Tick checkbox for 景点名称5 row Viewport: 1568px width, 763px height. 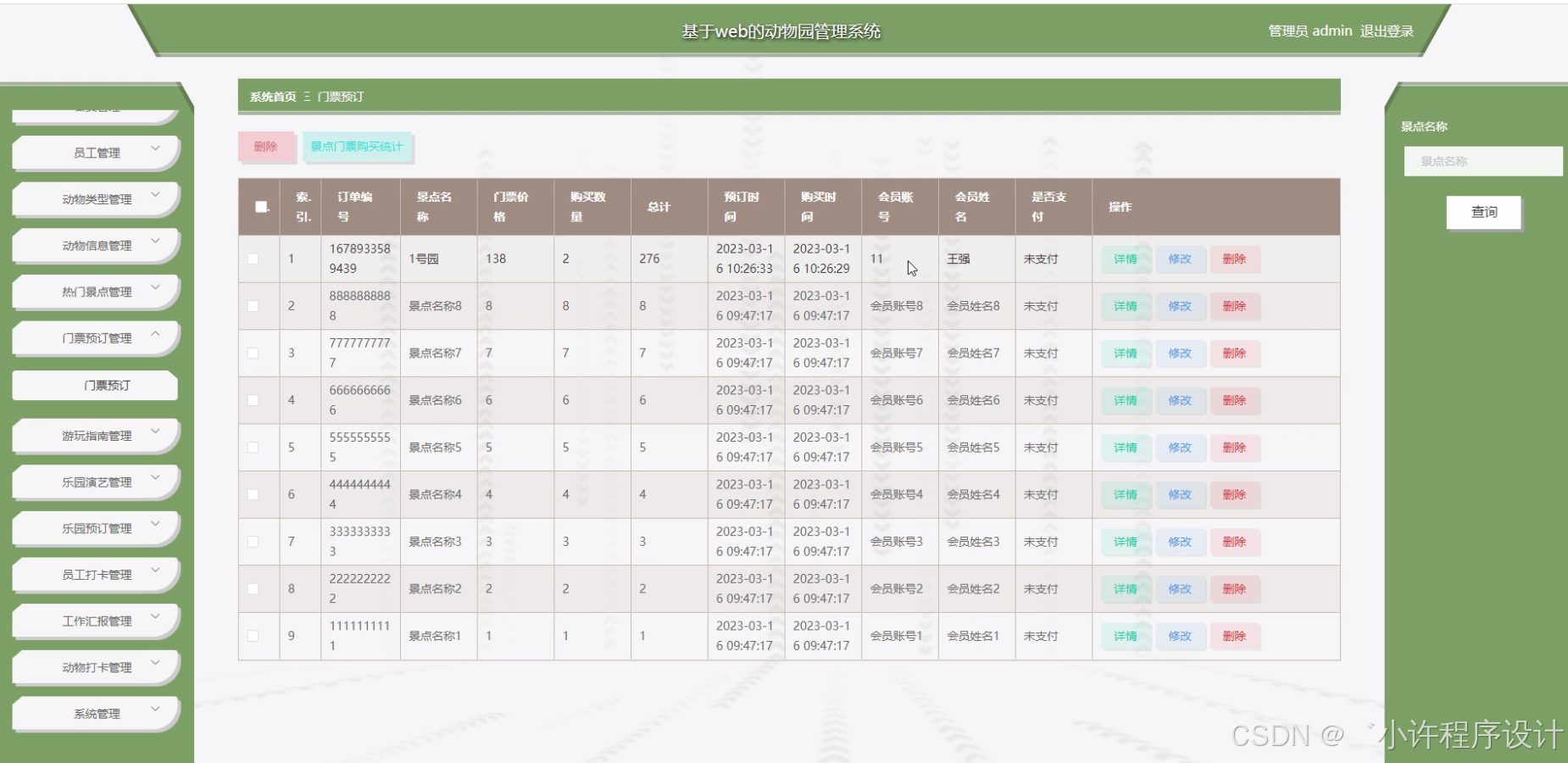tap(253, 447)
